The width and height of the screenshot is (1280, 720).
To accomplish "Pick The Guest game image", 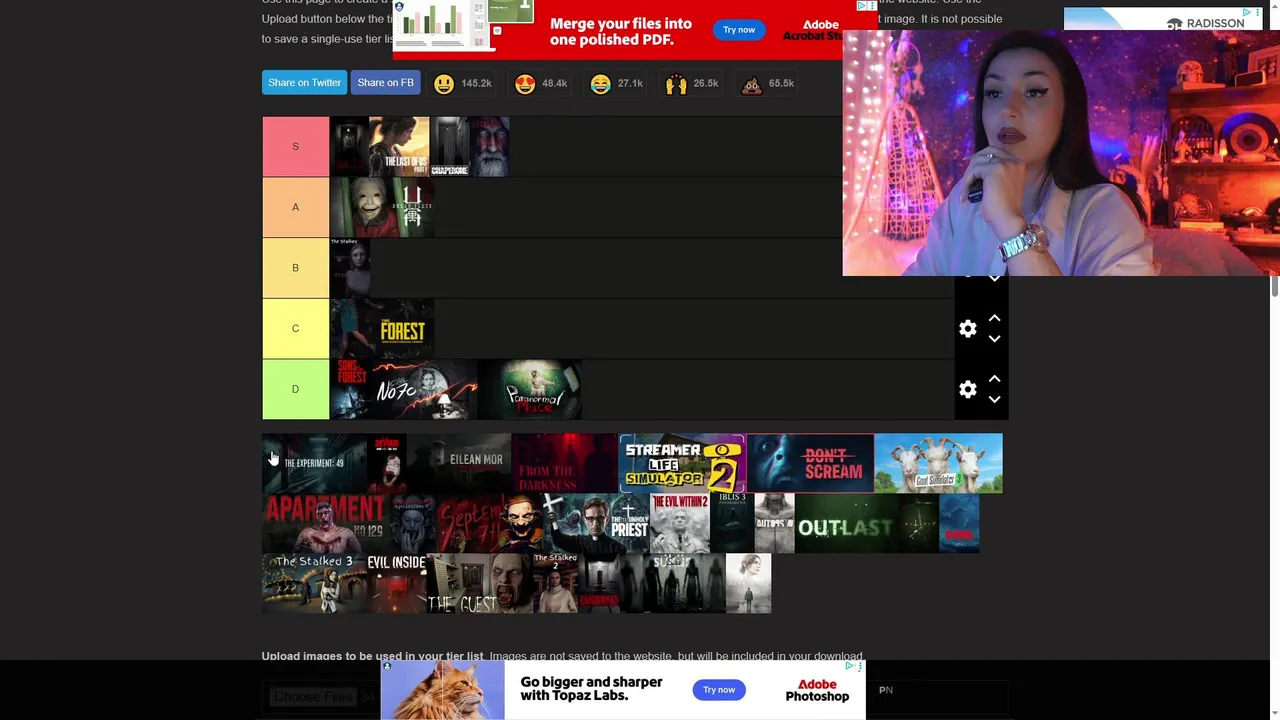I will (480, 583).
